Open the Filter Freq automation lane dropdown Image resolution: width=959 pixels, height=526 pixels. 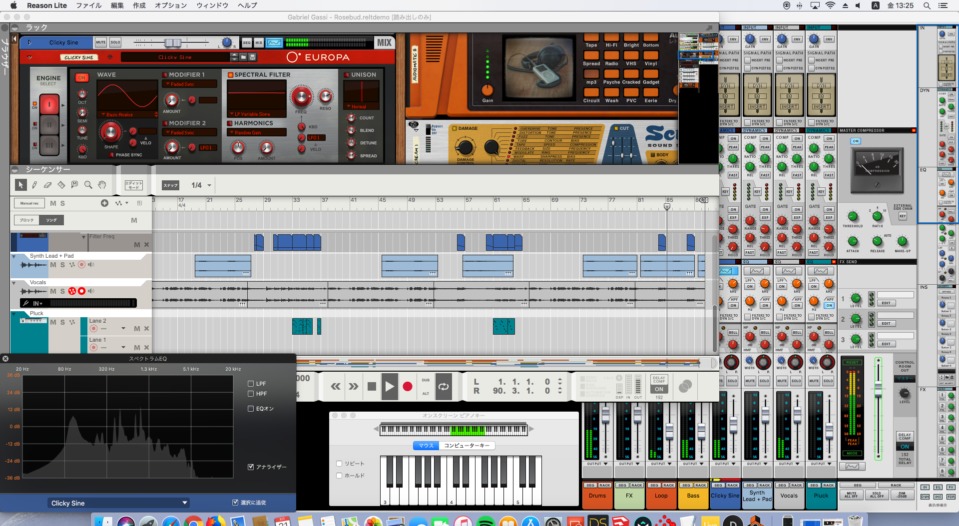pyautogui.click(x=84, y=237)
